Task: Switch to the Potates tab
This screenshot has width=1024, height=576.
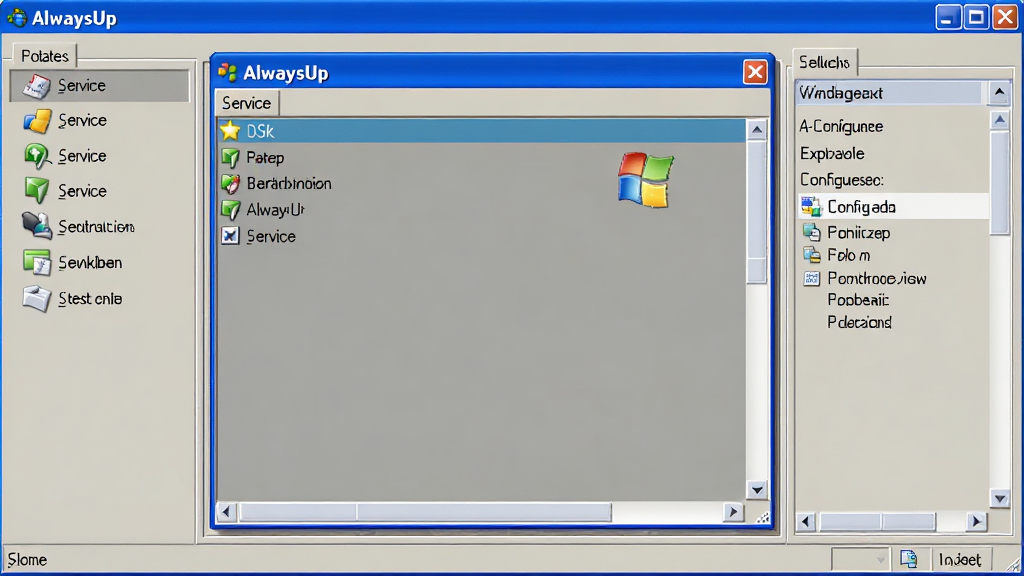Action: tap(44, 56)
